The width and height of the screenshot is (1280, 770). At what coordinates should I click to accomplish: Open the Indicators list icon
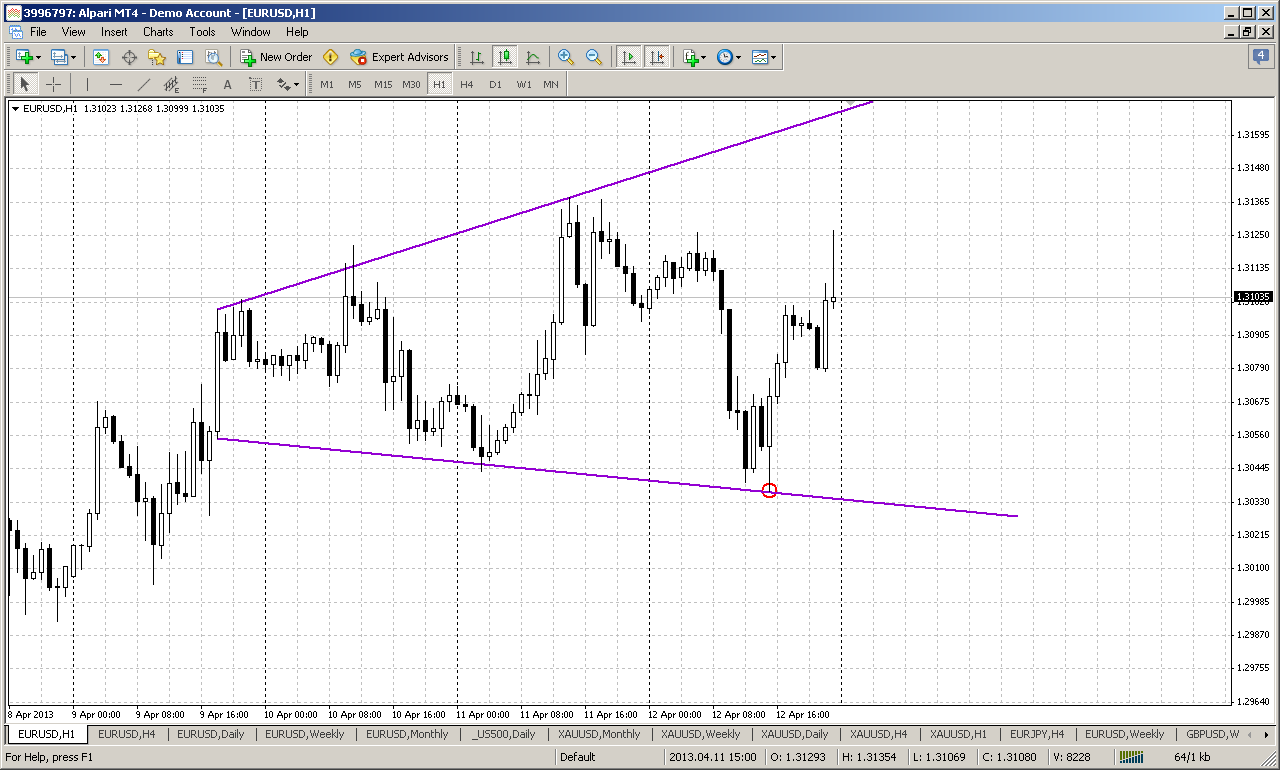click(x=690, y=57)
